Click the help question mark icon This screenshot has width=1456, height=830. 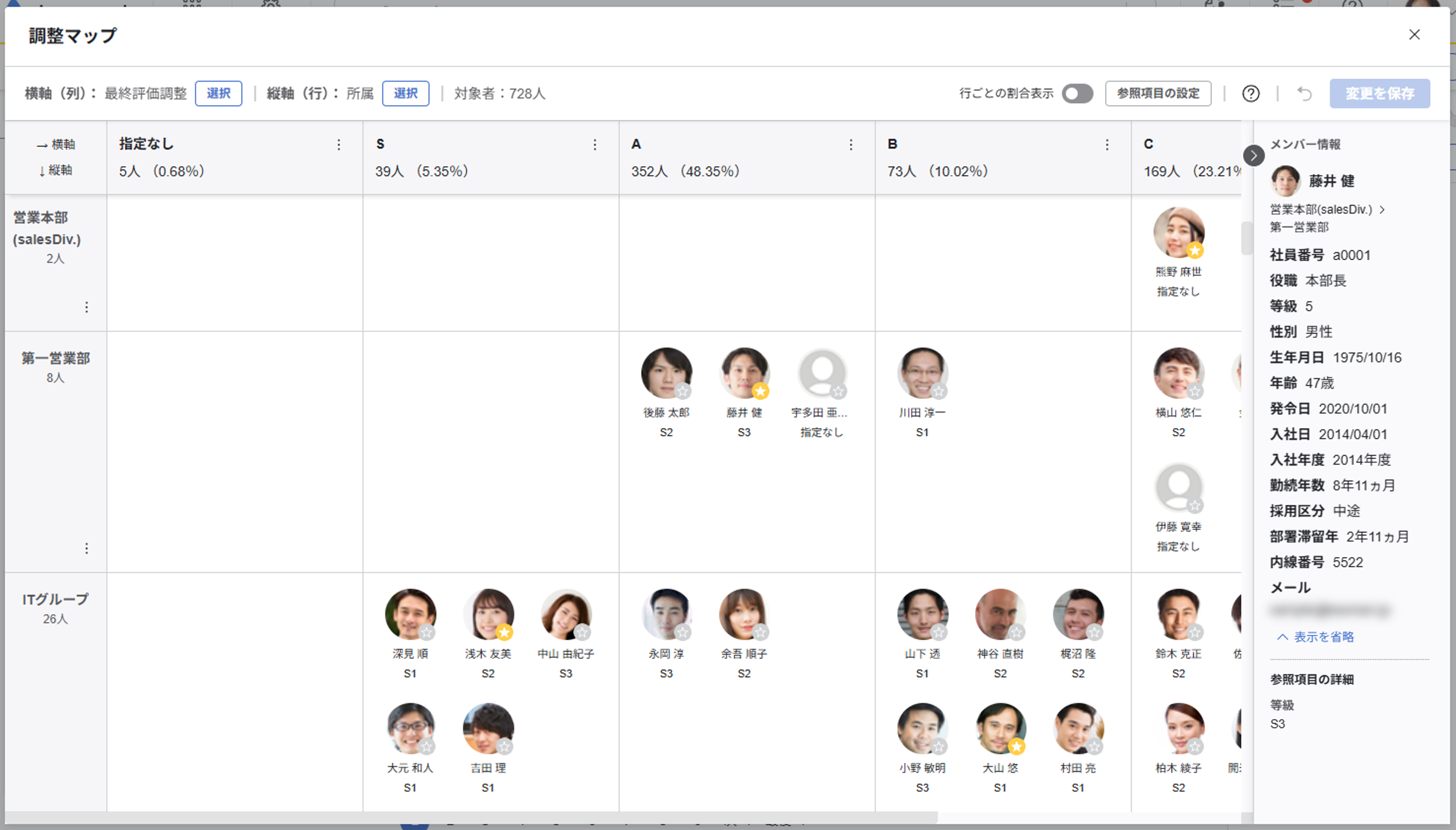pyautogui.click(x=1250, y=94)
